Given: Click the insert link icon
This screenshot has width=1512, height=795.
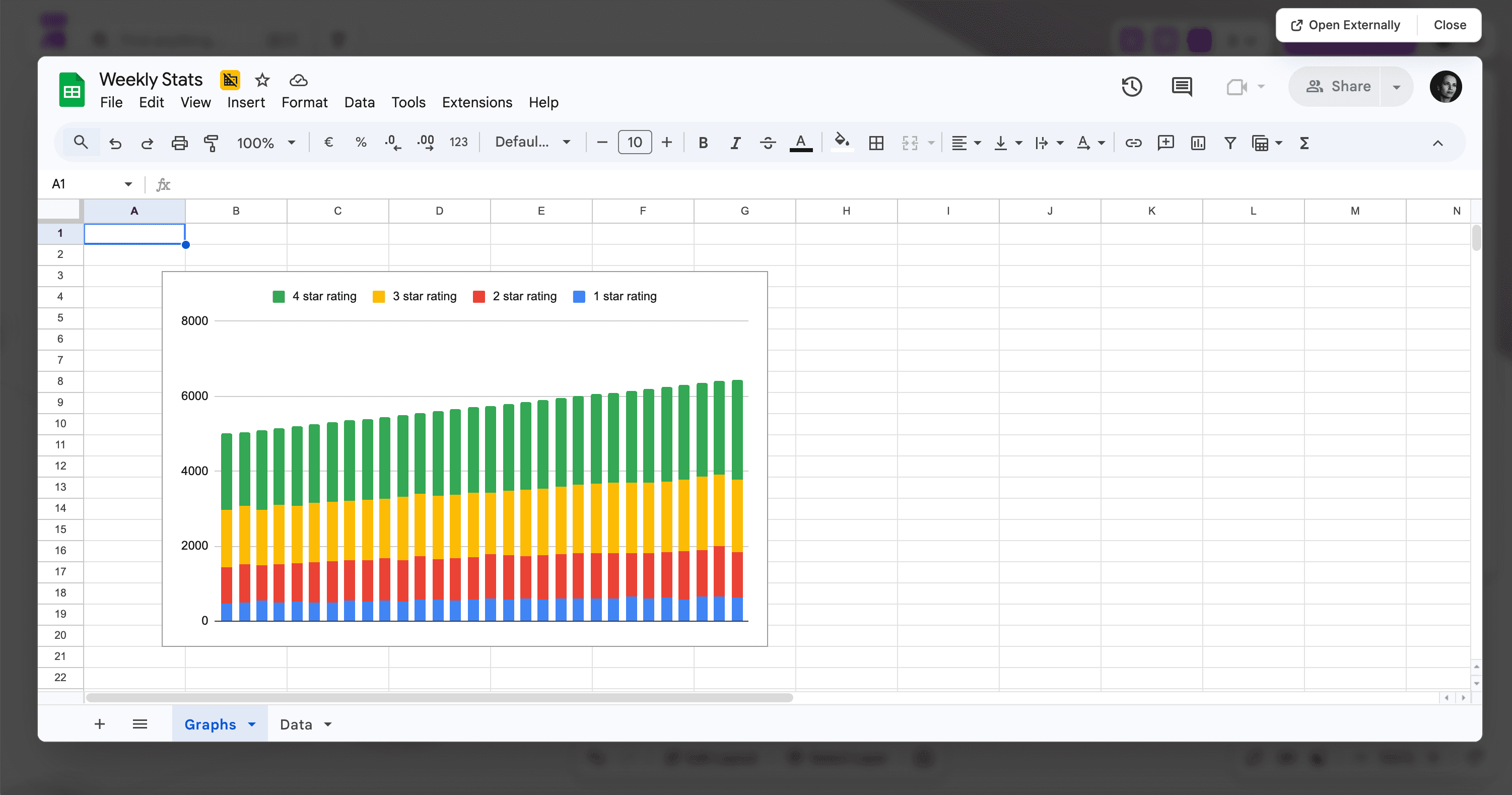Looking at the screenshot, I should click(x=1133, y=143).
